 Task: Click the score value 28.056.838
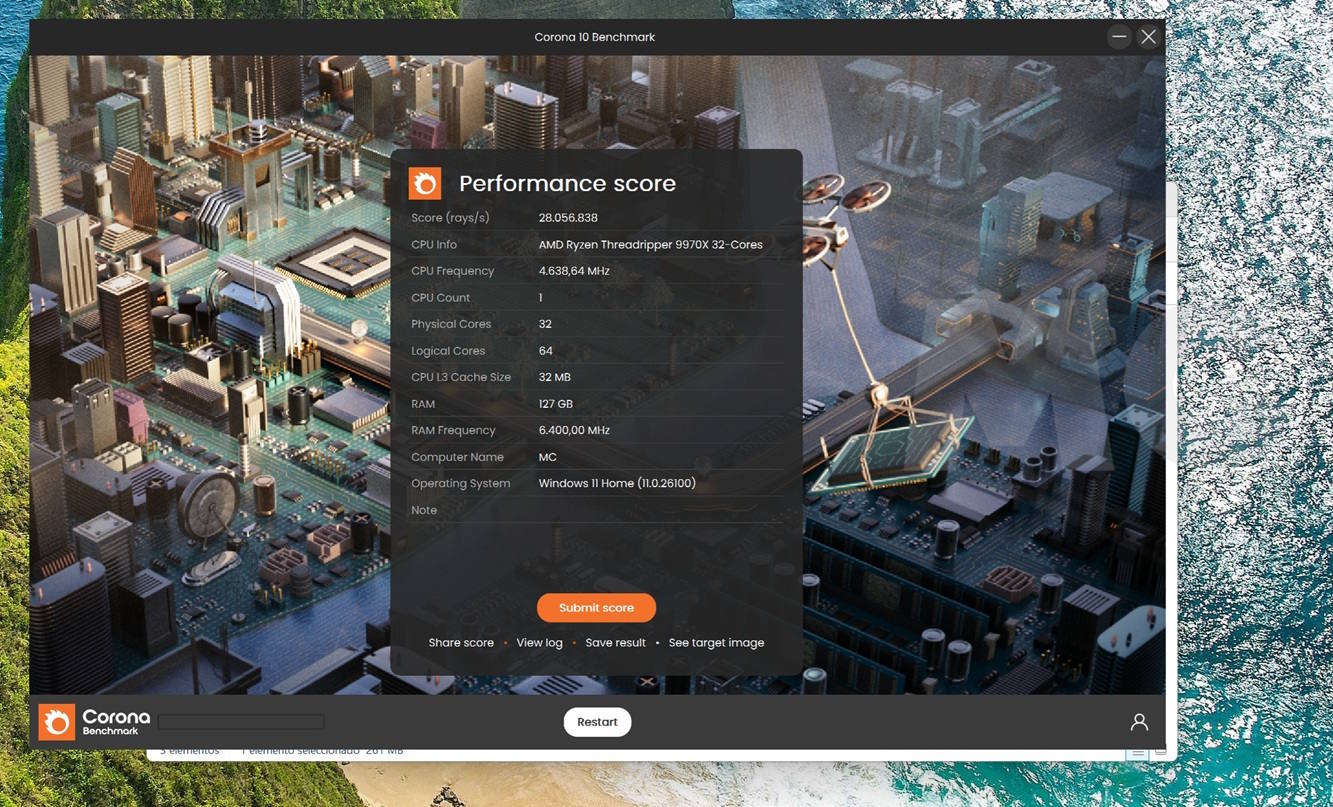tap(568, 218)
